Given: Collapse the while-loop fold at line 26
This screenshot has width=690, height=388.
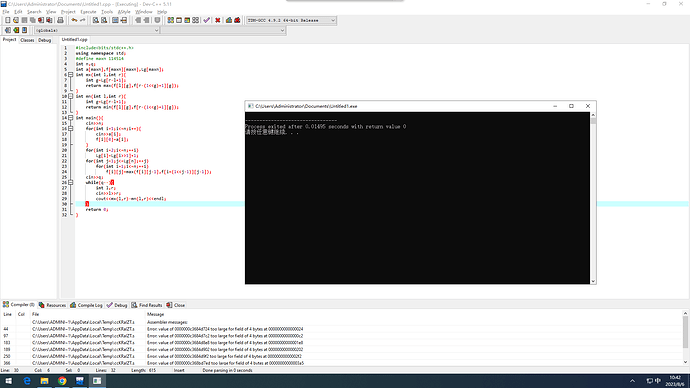Looking at the screenshot, I should (x=70, y=183).
